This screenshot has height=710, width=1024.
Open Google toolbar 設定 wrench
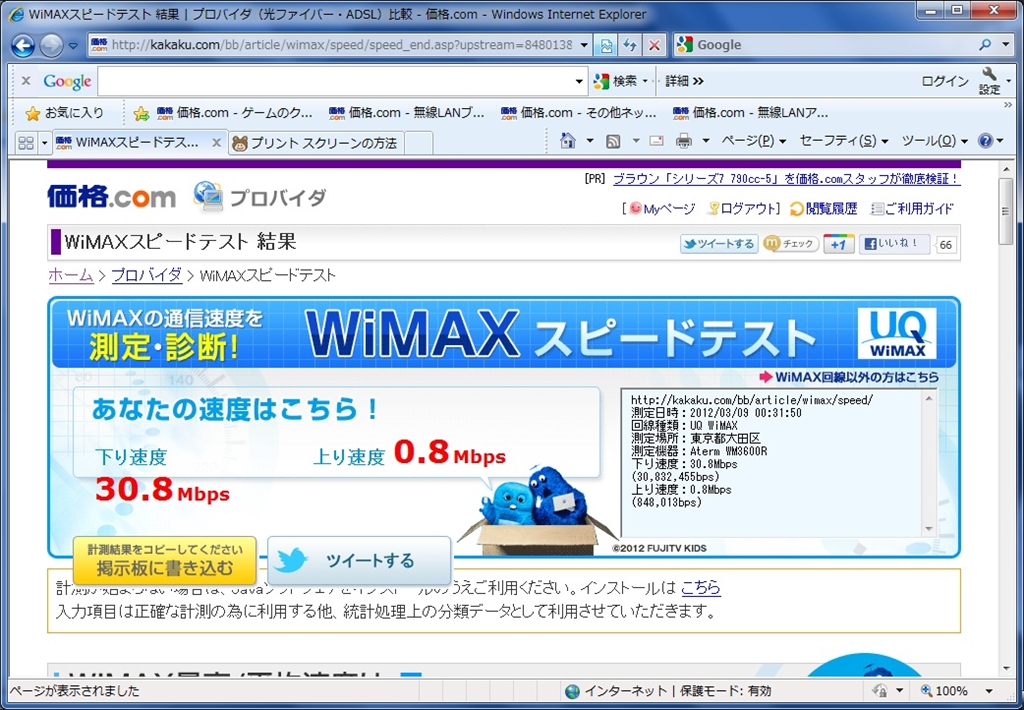[x=990, y=81]
